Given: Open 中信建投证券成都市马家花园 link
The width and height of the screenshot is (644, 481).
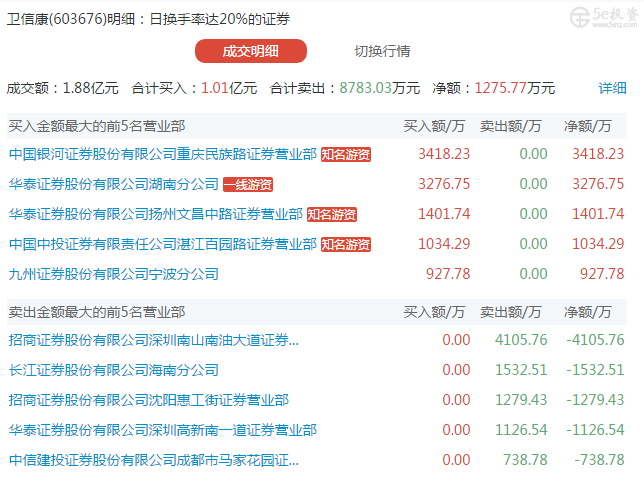Looking at the screenshot, I should (154, 460).
